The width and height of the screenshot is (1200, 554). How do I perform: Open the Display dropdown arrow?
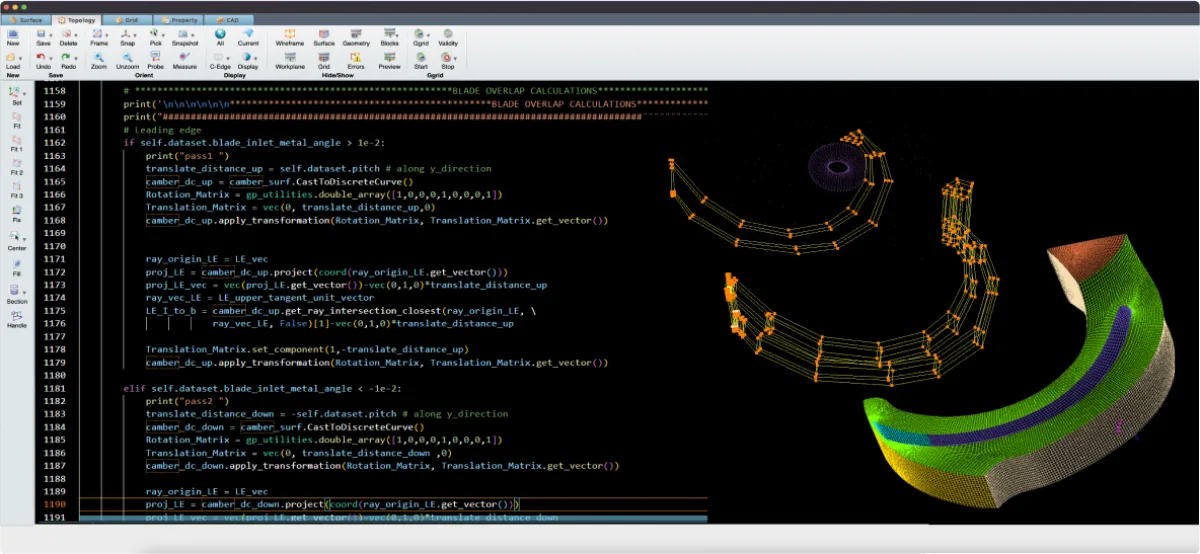[x=255, y=59]
